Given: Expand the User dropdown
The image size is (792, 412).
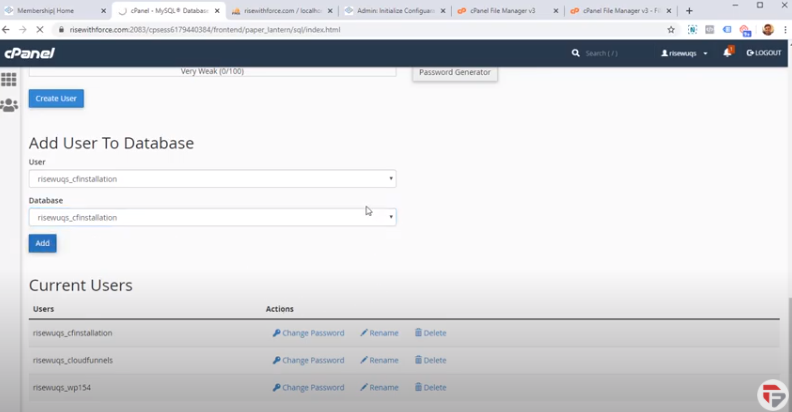Looking at the screenshot, I should (x=212, y=179).
